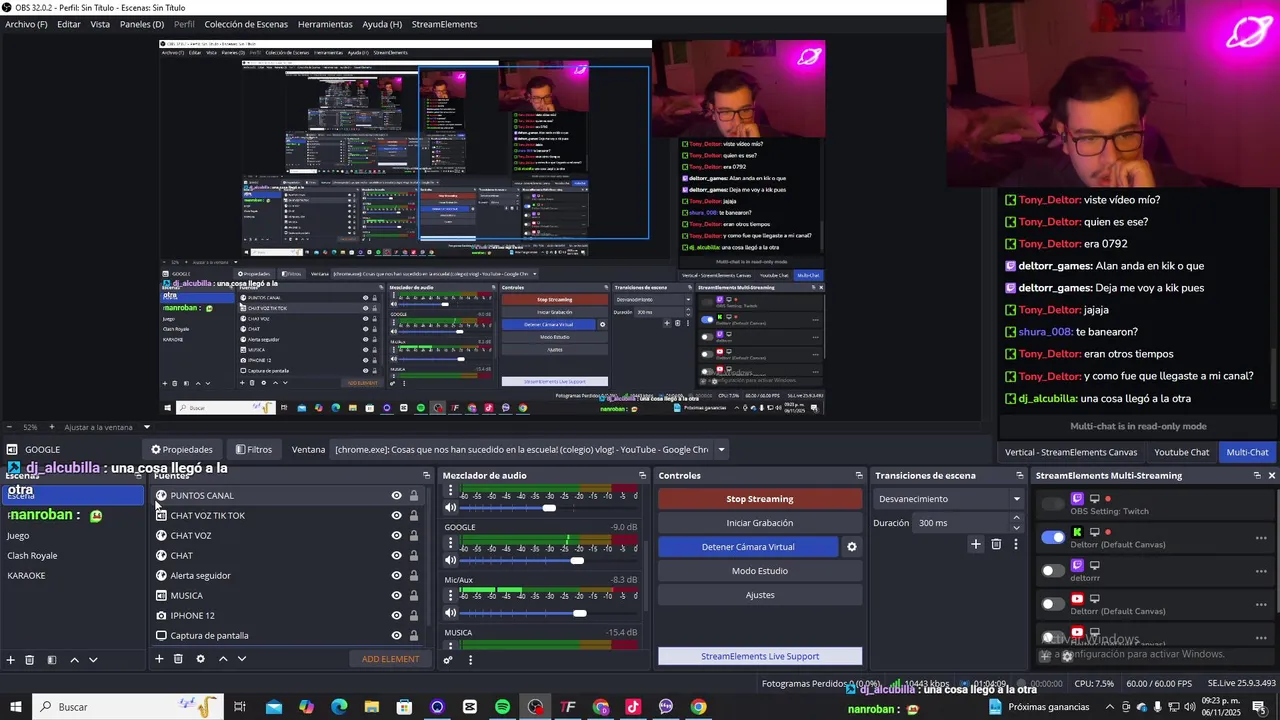The height and width of the screenshot is (720, 1280).
Task: Enable Modo Estudio
Action: tap(760, 571)
